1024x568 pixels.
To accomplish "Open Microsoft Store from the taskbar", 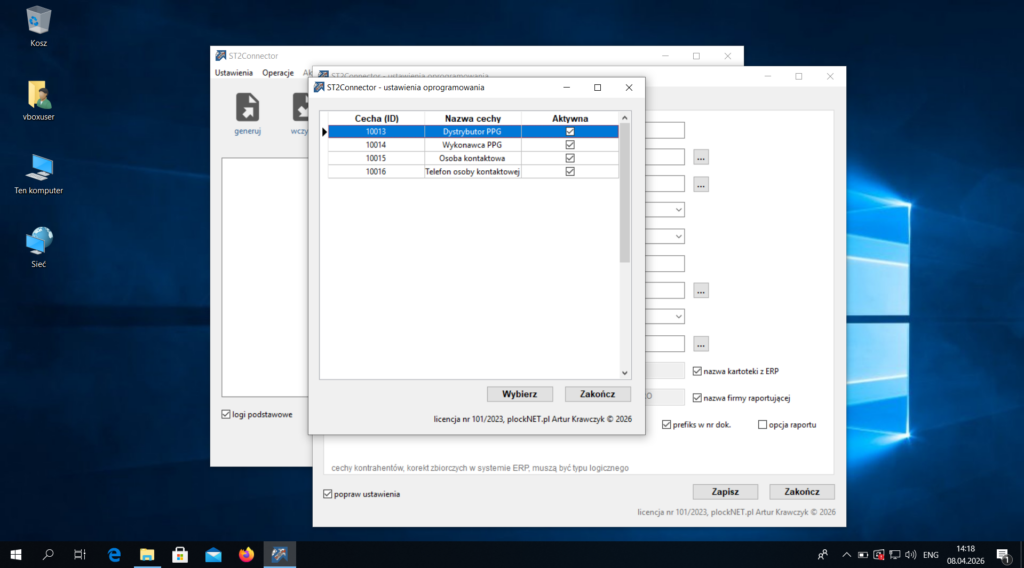I will point(180,554).
